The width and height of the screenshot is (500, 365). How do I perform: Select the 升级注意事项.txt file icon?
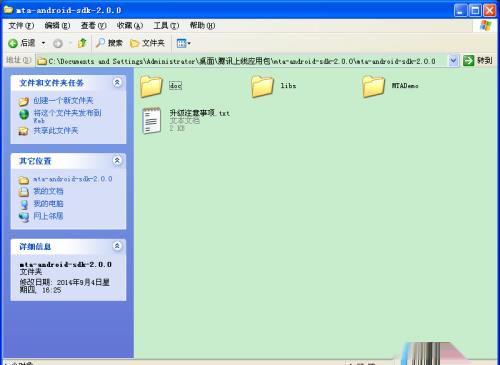click(152, 120)
